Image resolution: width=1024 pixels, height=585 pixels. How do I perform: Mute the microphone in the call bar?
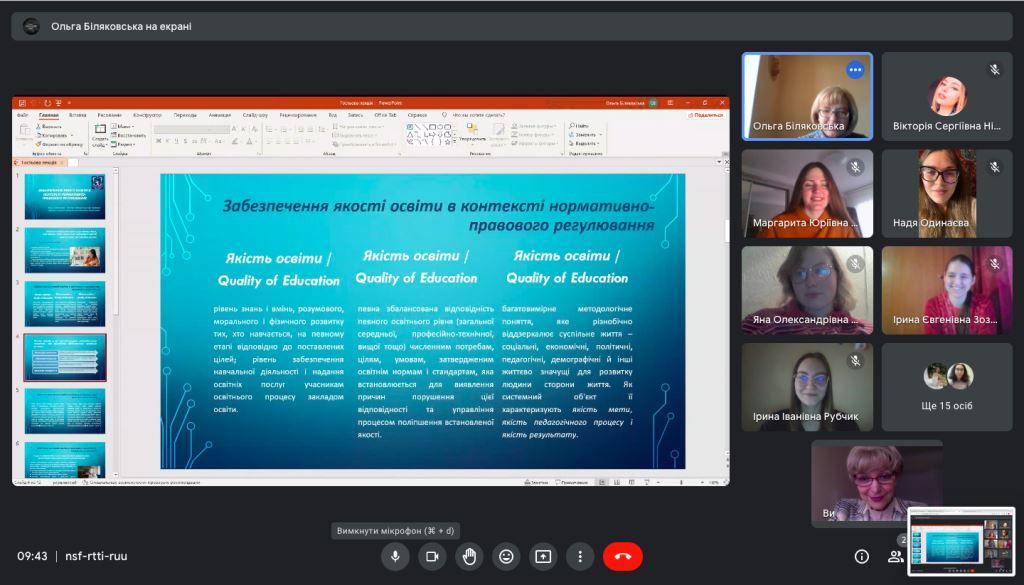pos(396,557)
